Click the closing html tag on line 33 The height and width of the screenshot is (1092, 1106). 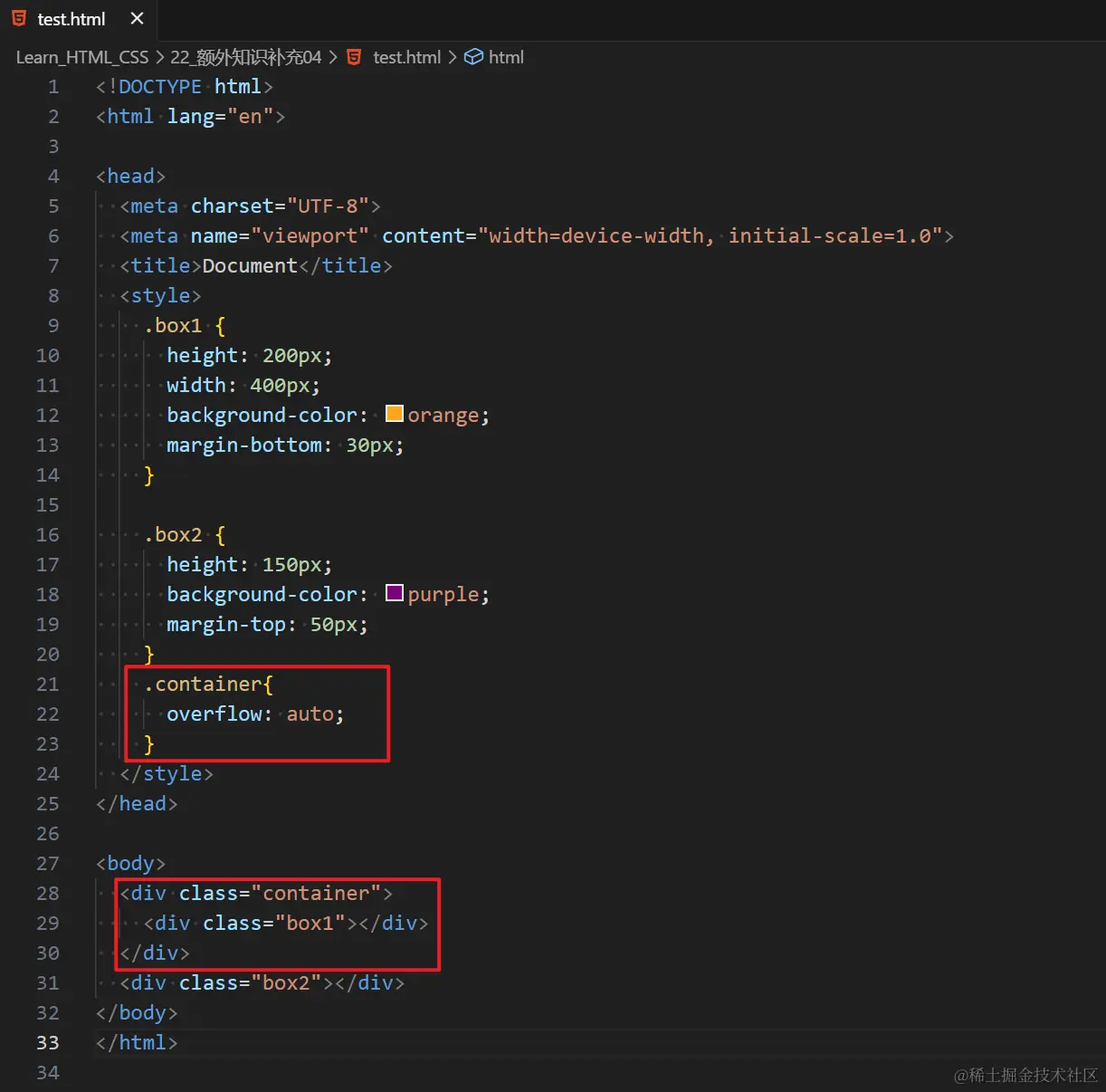137,1043
